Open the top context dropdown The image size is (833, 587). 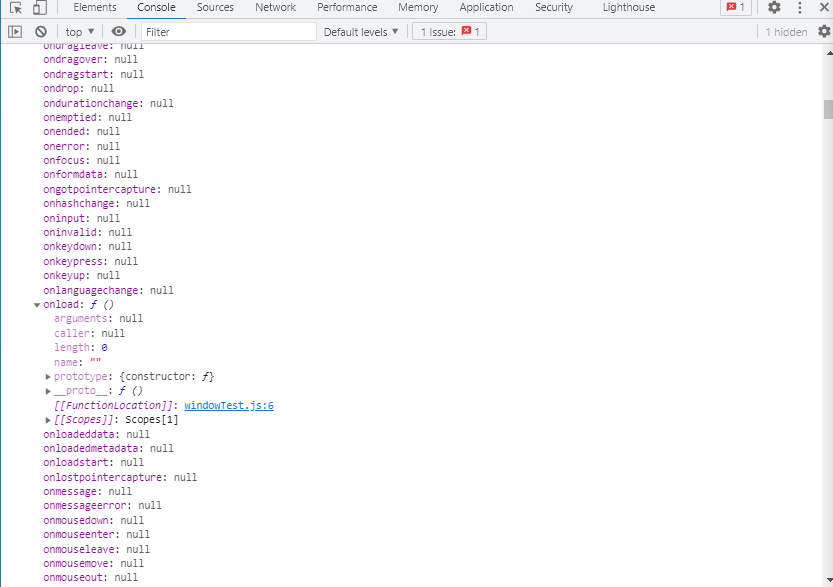point(80,32)
